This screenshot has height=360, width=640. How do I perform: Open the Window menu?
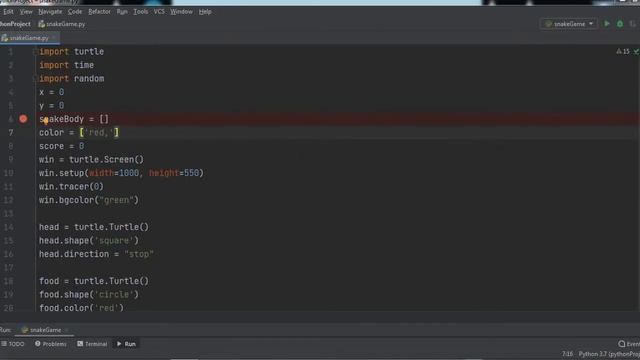(x=181, y=12)
